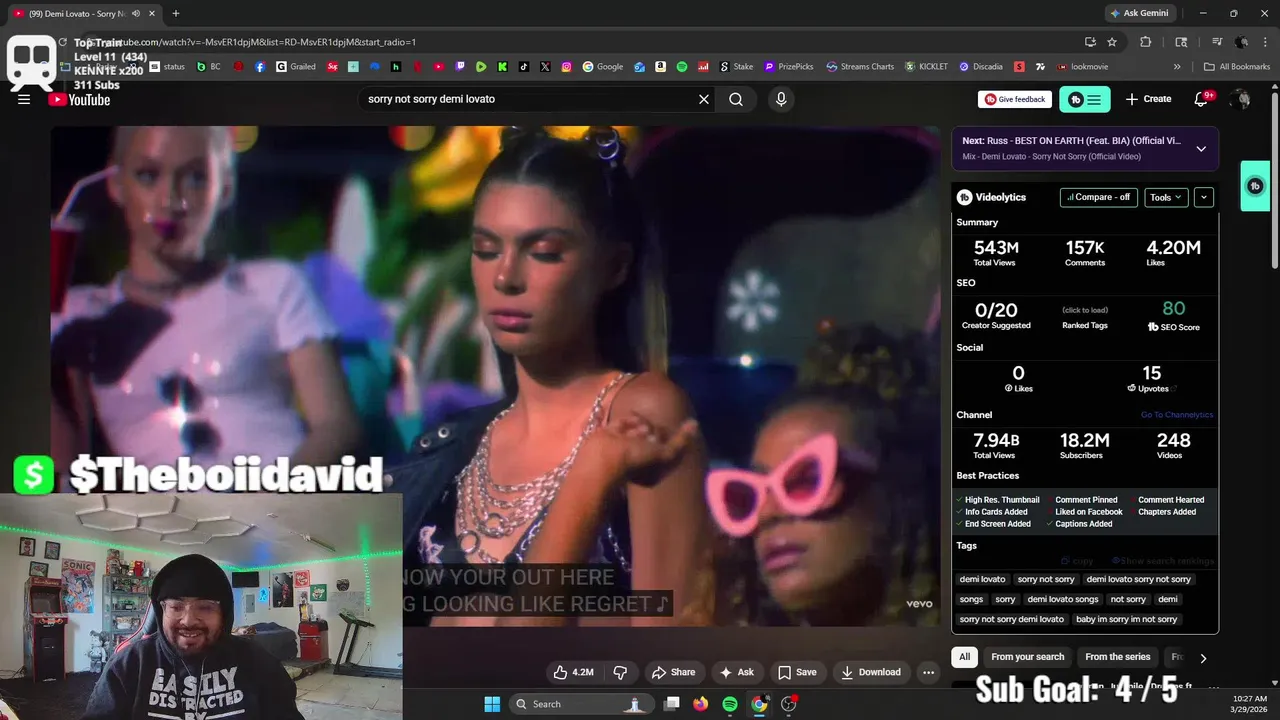The width and height of the screenshot is (1280, 720).
Task: Open Chrome extensions puzzle icon
Action: click(1146, 42)
